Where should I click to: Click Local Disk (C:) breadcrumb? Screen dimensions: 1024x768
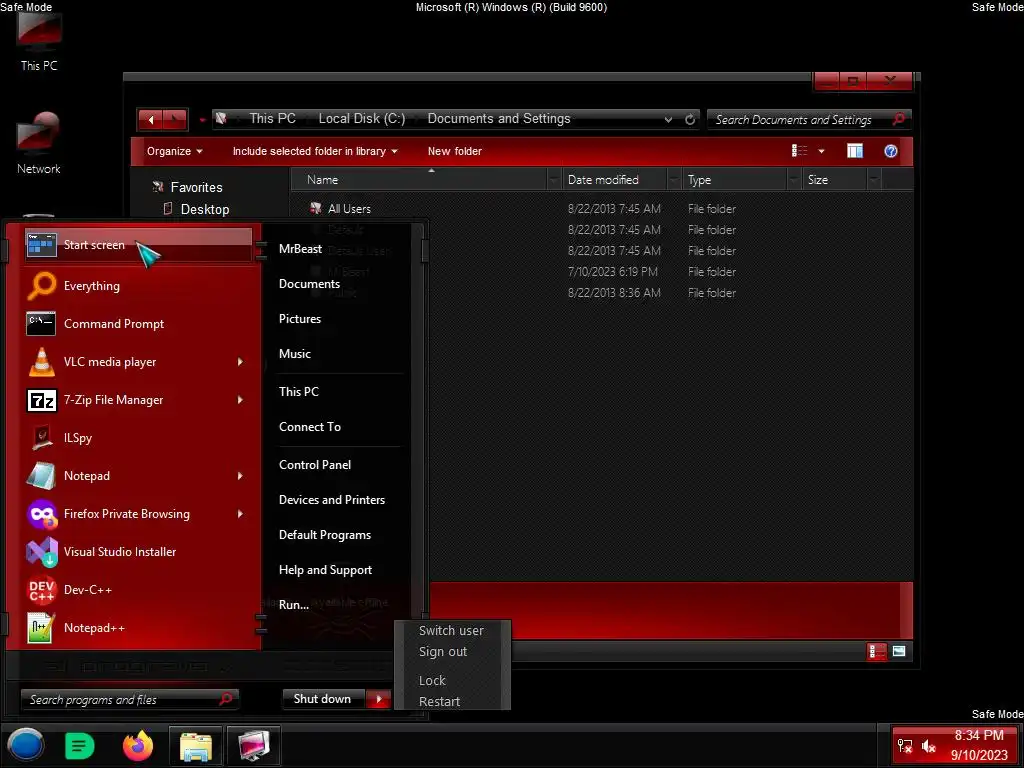tap(362, 119)
